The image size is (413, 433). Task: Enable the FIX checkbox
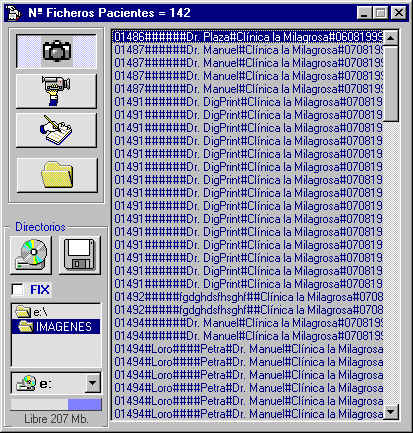point(18,289)
